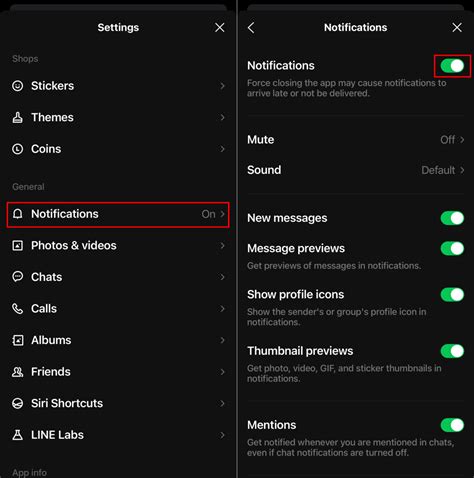The image size is (474, 478).
Task: Select Friends in the settings list
Action: click(x=118, y=372)
